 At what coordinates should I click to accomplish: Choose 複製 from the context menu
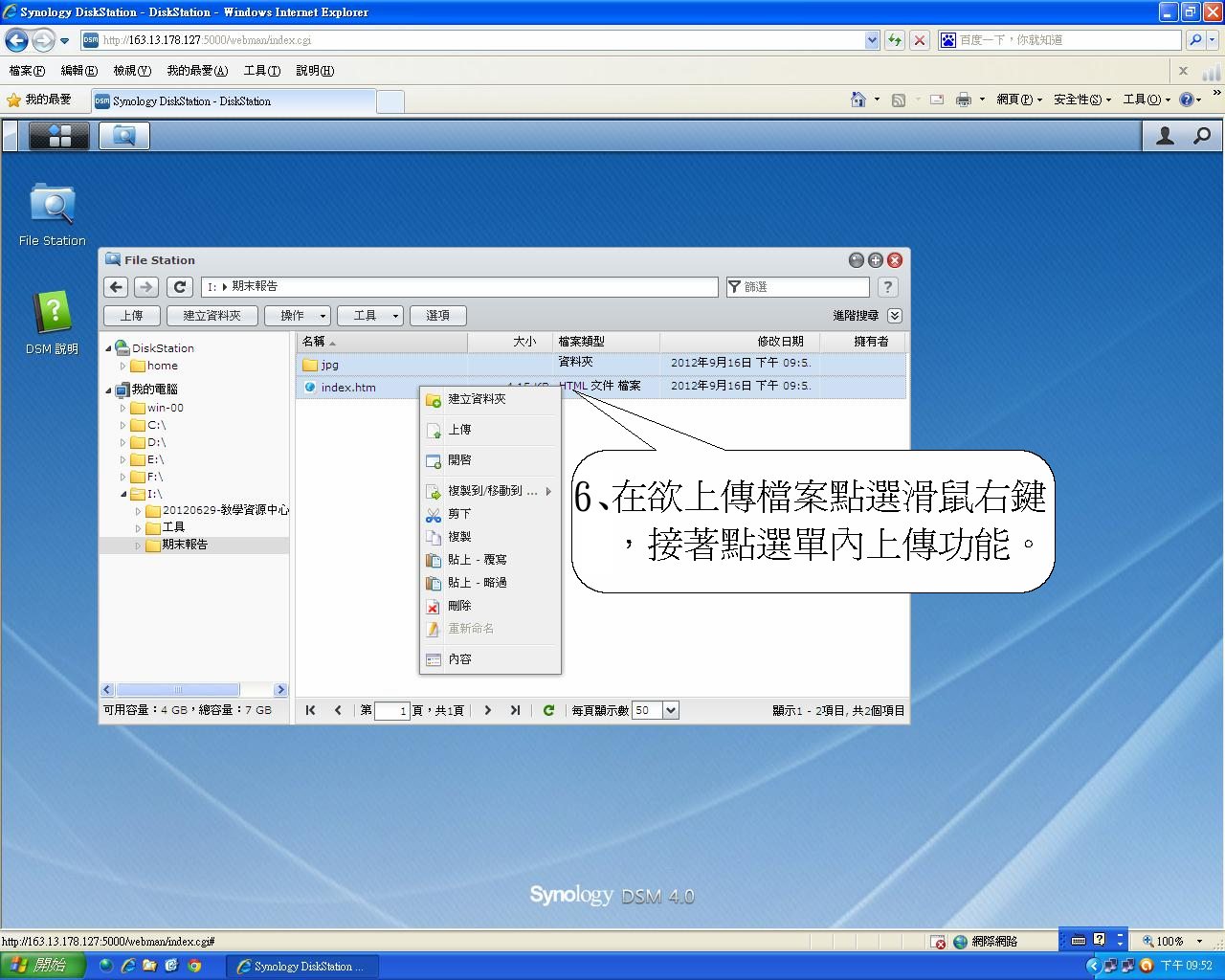pyautogui.click(x=489, y=537)
